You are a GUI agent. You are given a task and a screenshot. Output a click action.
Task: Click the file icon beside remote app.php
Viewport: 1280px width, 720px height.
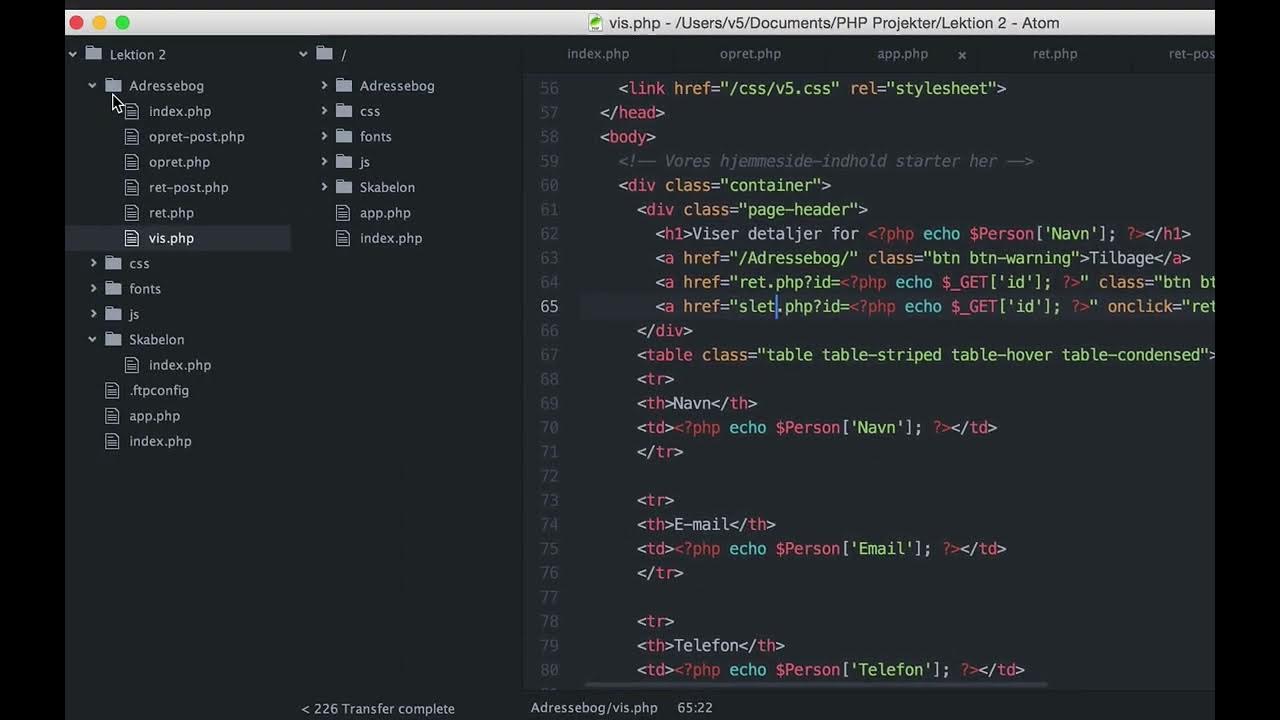point(343,213)
